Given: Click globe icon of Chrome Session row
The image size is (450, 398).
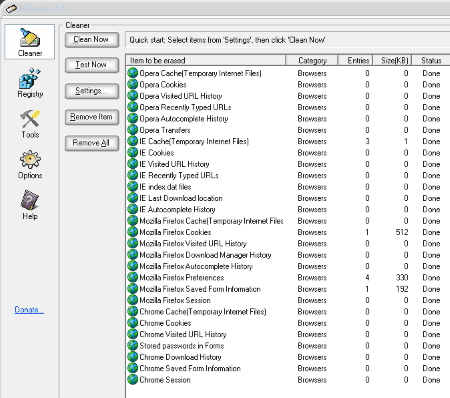Looking at the screenshot, I should [x=133, y=379].
